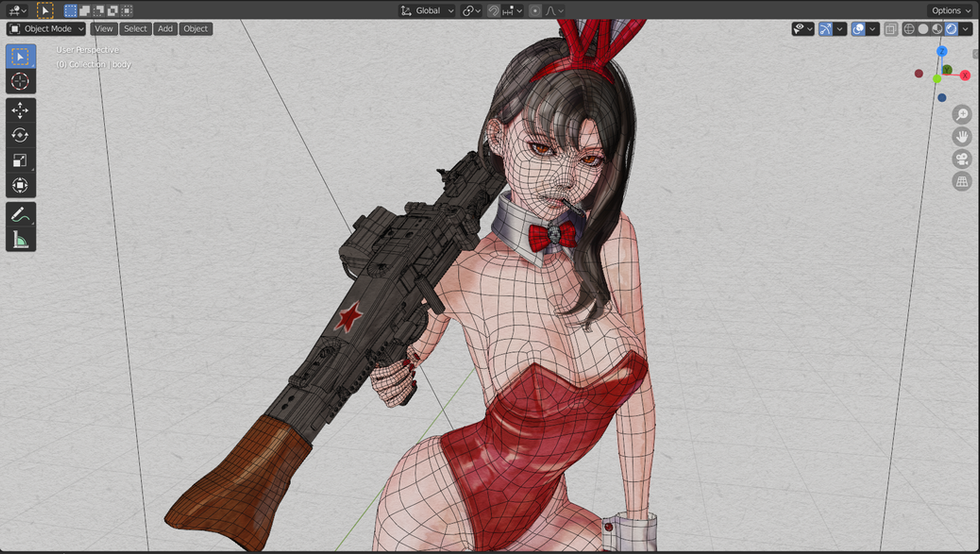Viewport: 980px width, 554px height.
Task: Click the '(0) Collection | body' label
Action: (94, 64)
